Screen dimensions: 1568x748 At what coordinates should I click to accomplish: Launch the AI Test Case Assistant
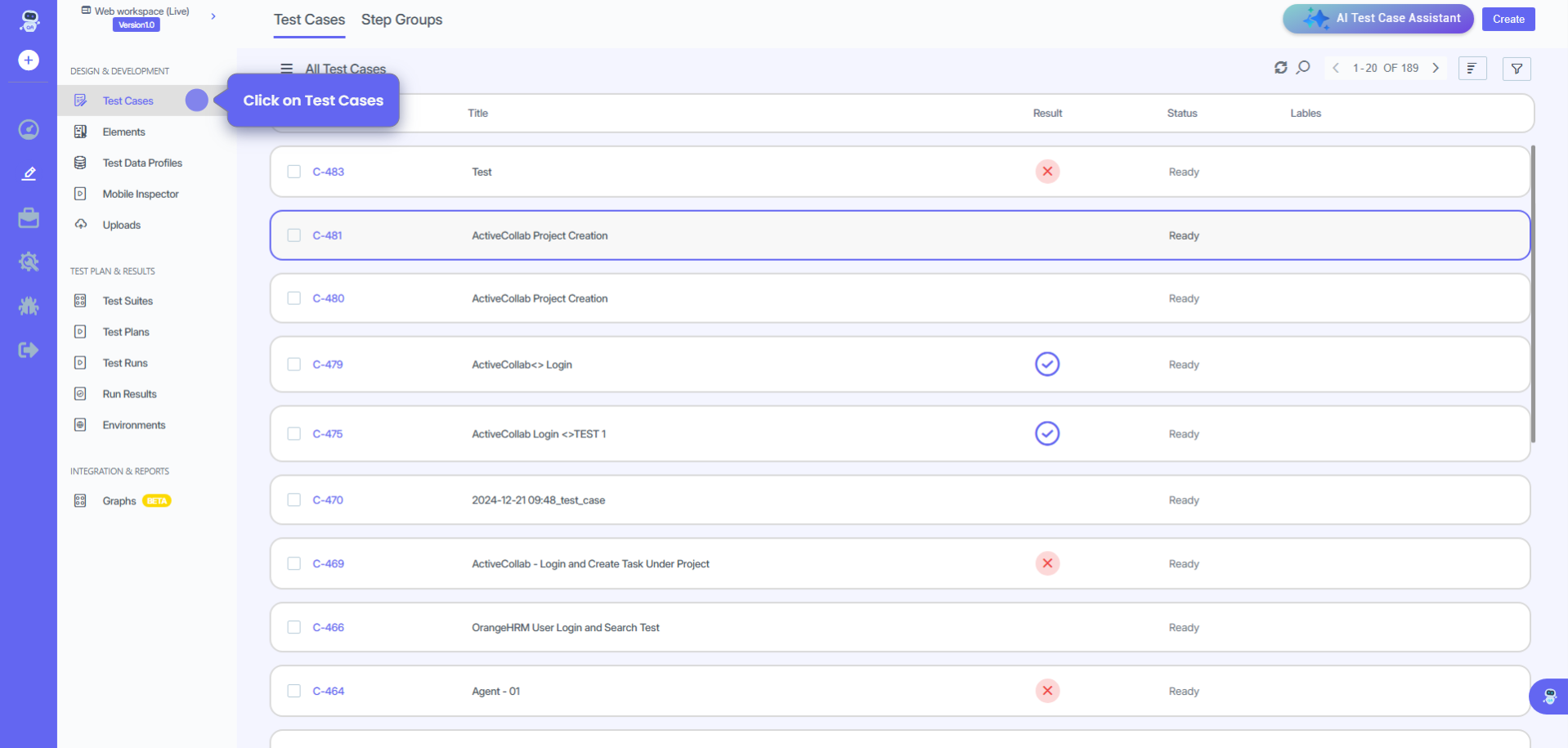1378,18
